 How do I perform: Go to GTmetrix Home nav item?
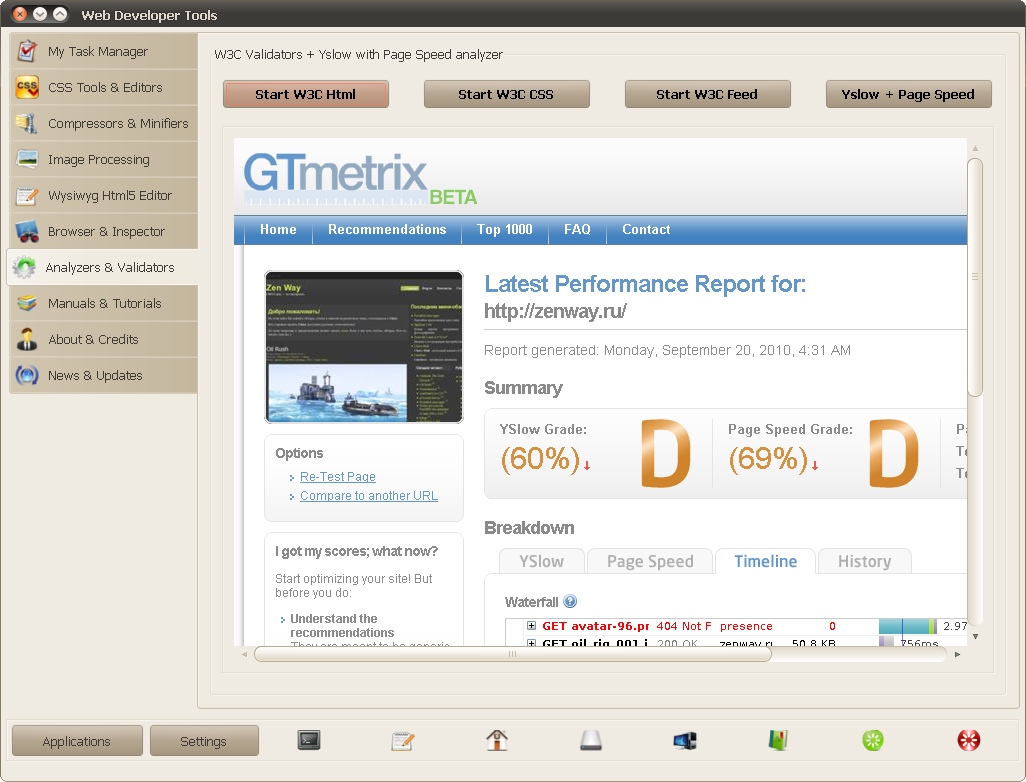278,230
